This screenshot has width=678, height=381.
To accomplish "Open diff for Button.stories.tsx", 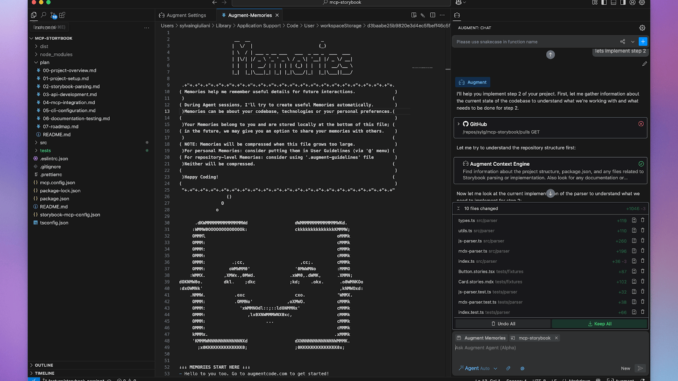I will point(634,272).
